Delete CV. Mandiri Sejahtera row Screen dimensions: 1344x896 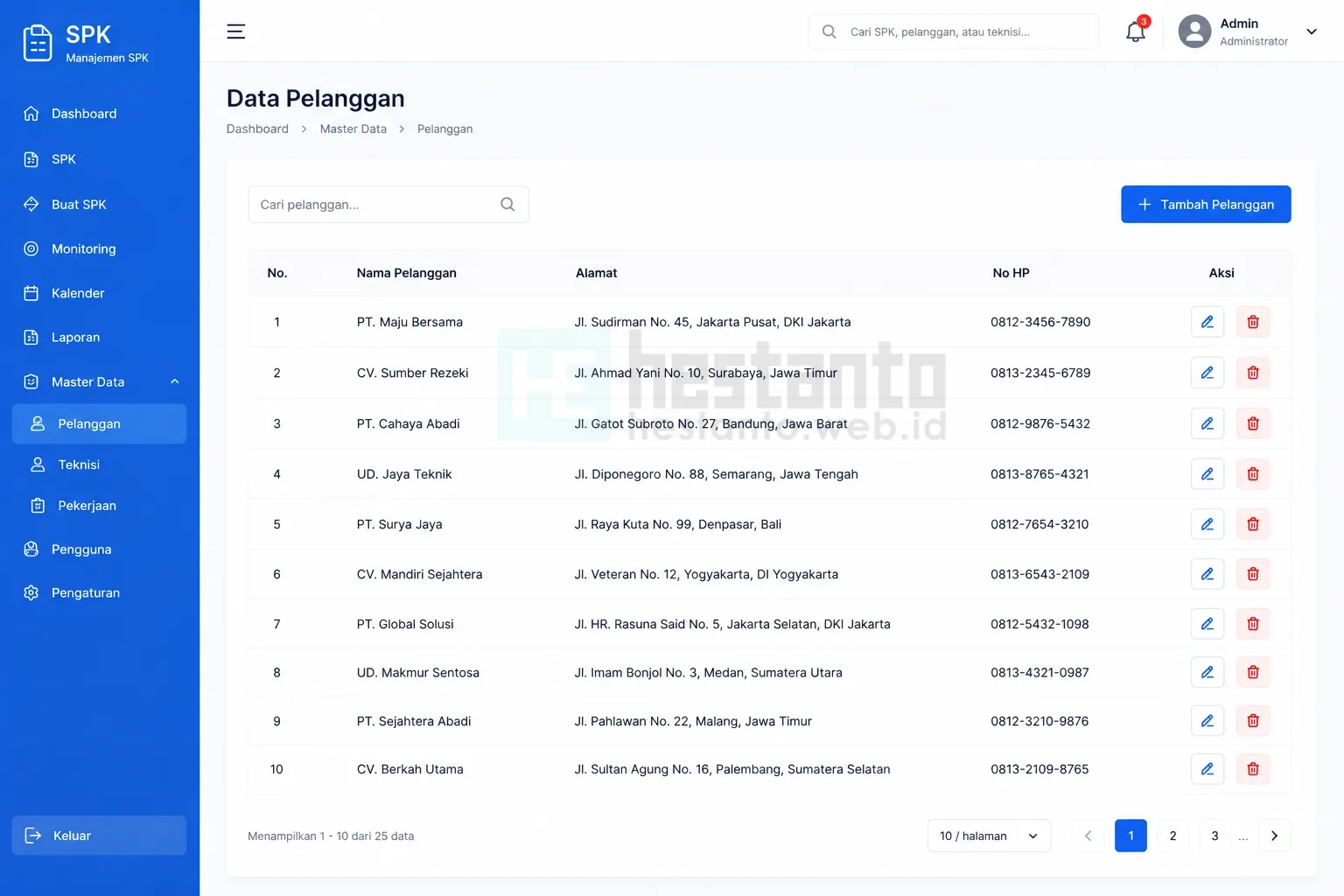click(1253, 574)
